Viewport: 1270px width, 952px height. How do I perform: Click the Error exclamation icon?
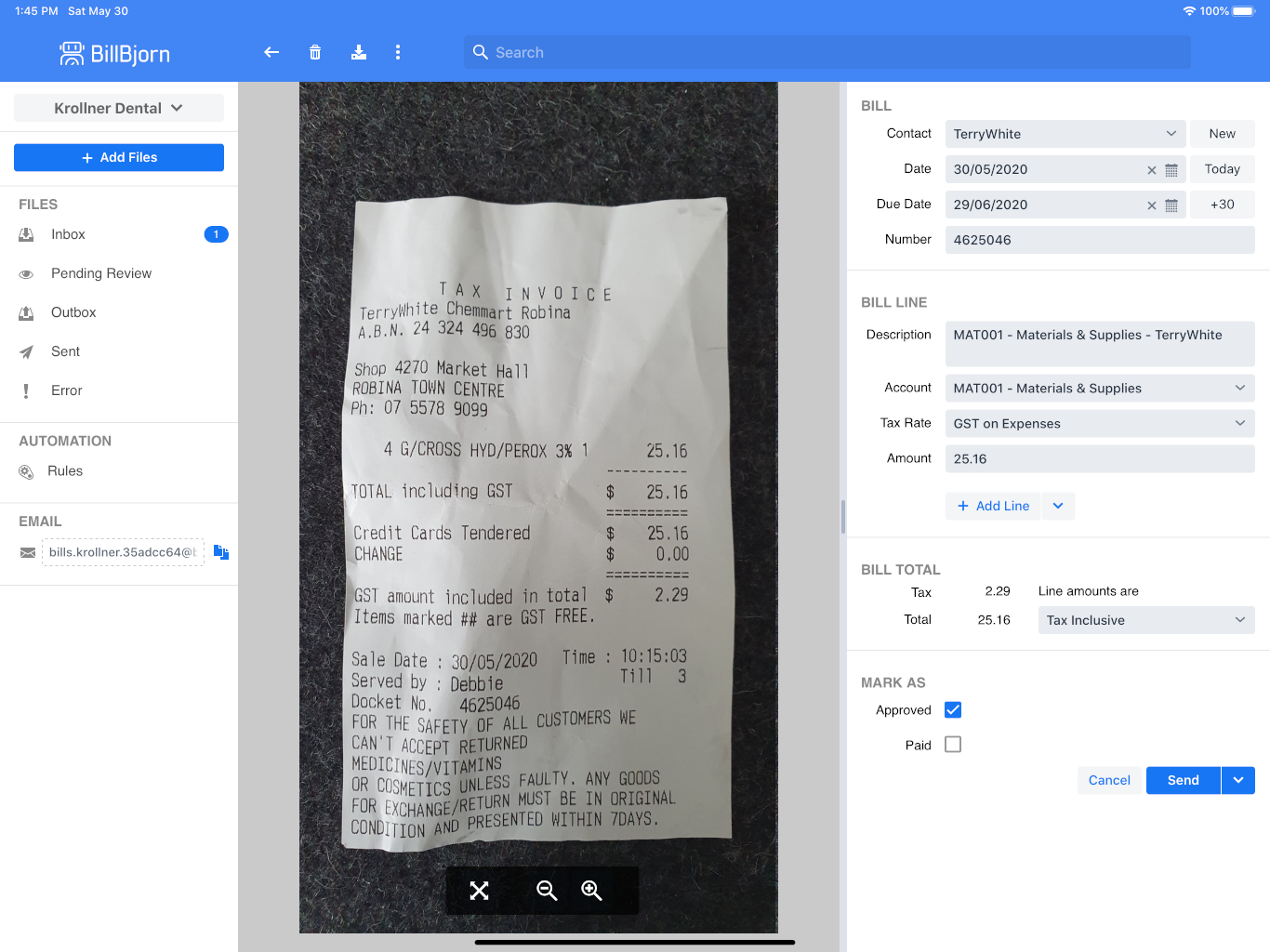[x=26, y=391]
